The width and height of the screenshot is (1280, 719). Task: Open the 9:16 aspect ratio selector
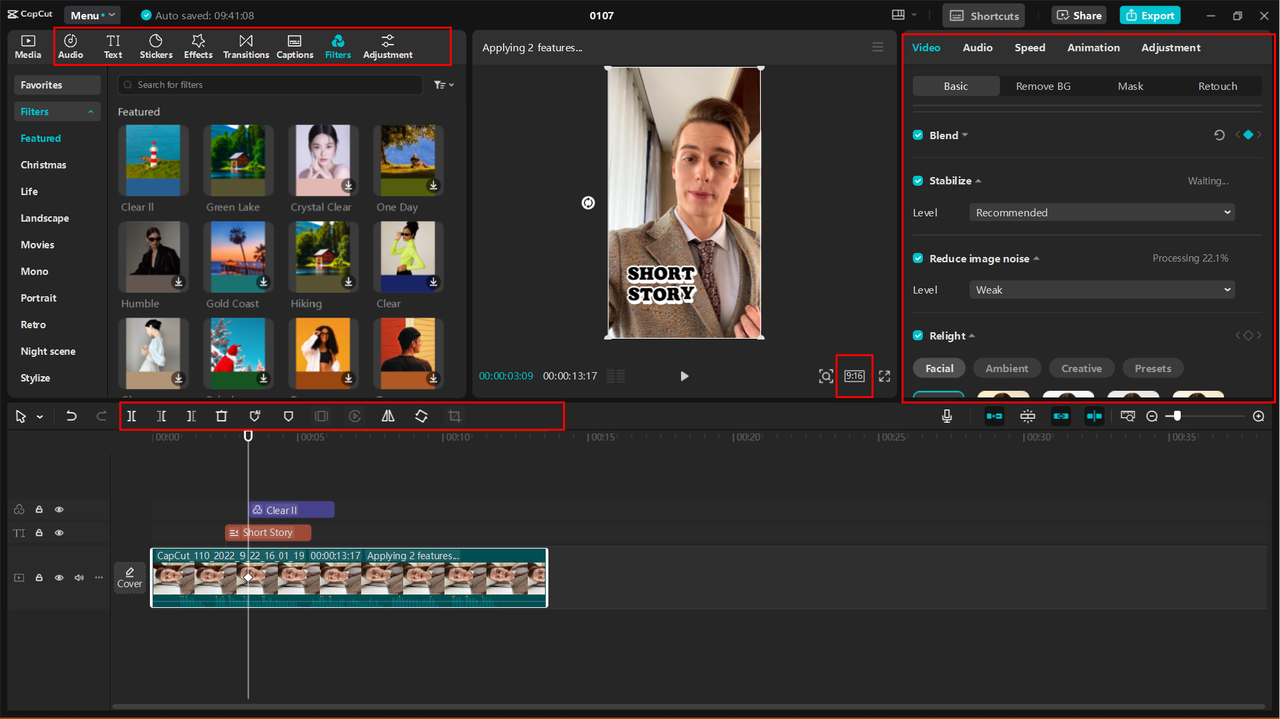tap(854, 376)
